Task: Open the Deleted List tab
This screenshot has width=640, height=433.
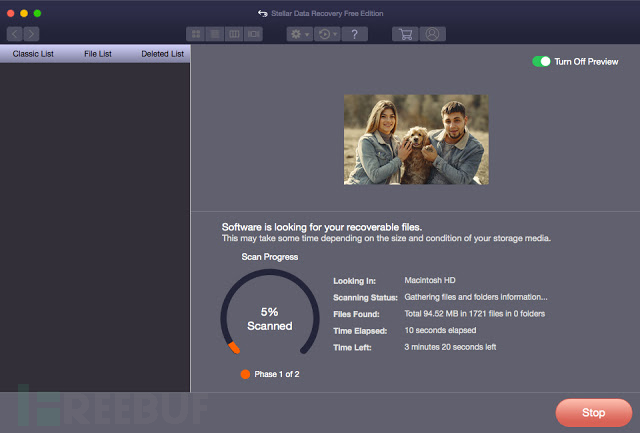Action: click(162, 54)
